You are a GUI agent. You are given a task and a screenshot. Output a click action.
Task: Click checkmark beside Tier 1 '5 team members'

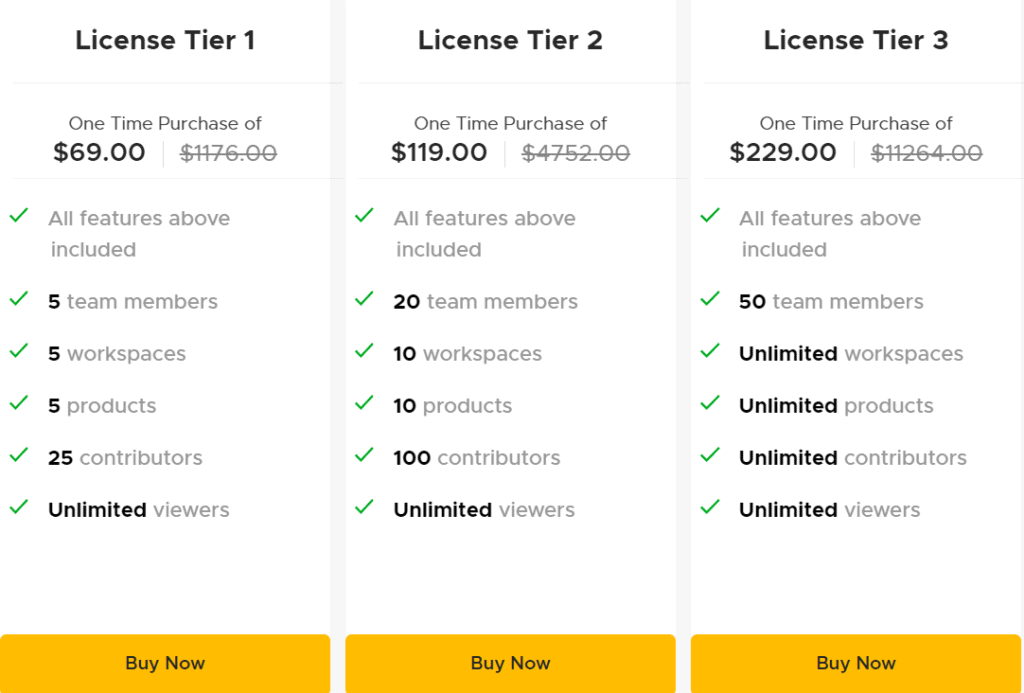(x=19, y=299)
